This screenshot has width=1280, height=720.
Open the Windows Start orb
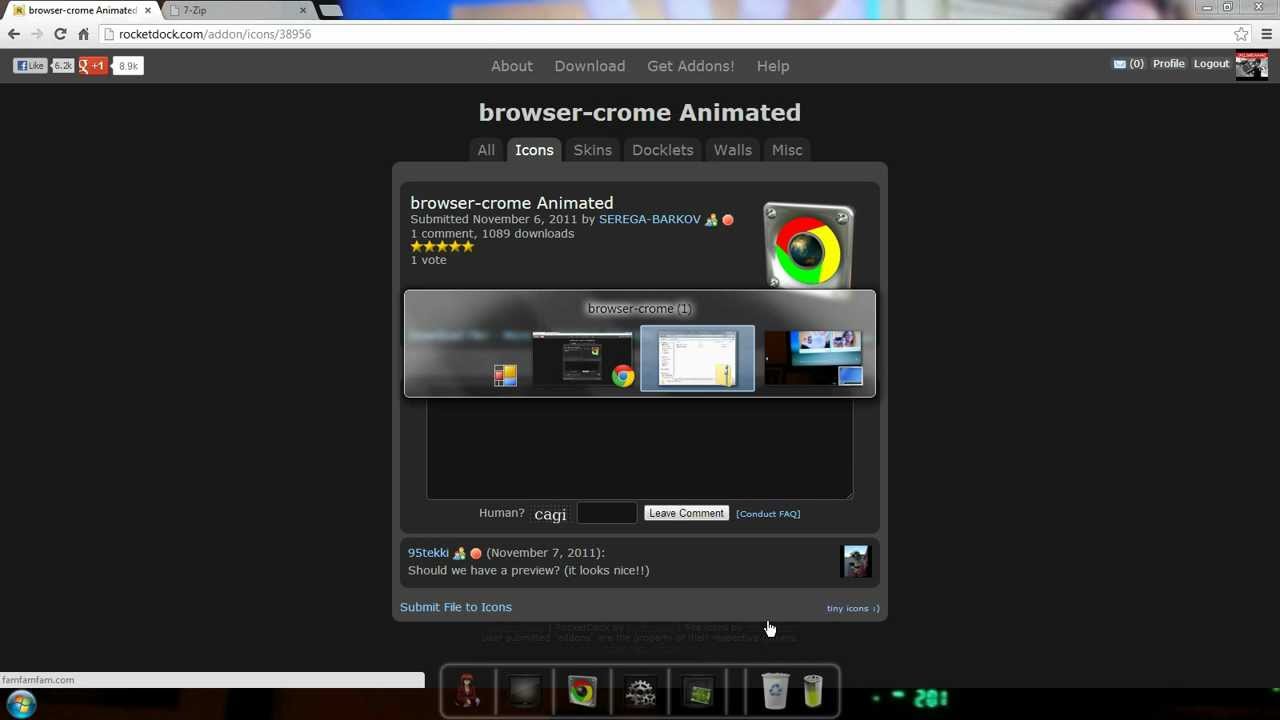[x=21, y=704]
